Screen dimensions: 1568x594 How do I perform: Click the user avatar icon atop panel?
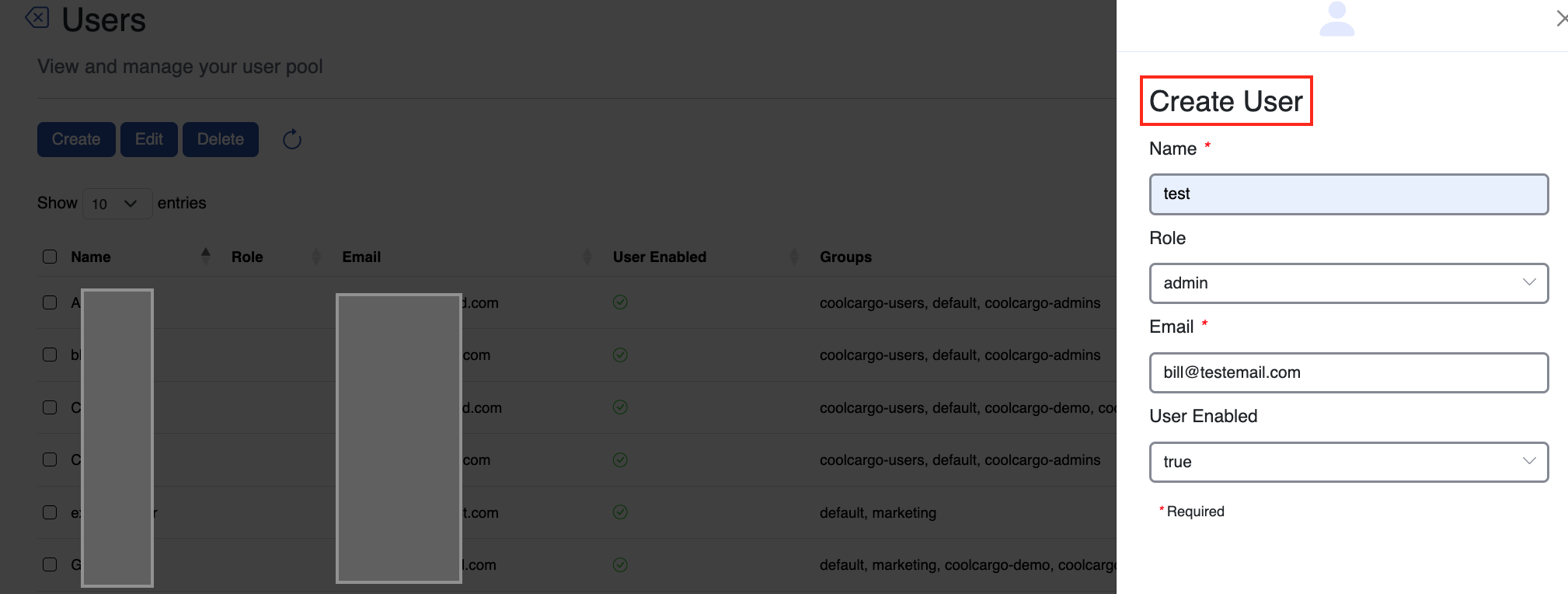1336,19
